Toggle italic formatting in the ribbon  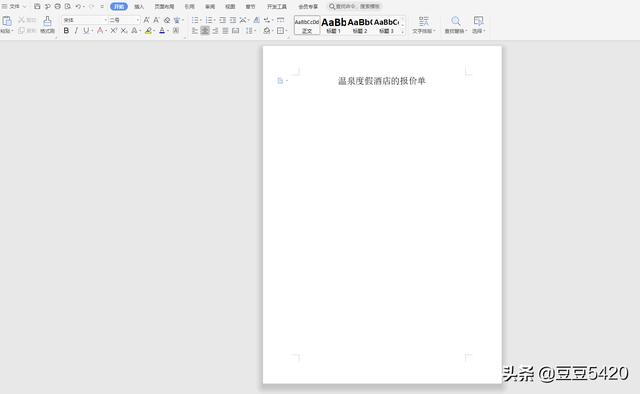[76, 31]
